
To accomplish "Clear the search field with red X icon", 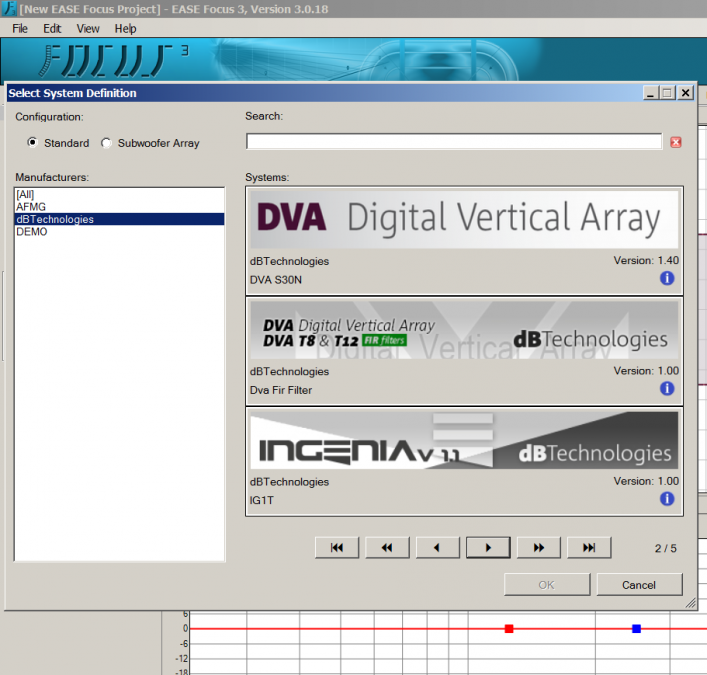I will click(x=675, y=142).
